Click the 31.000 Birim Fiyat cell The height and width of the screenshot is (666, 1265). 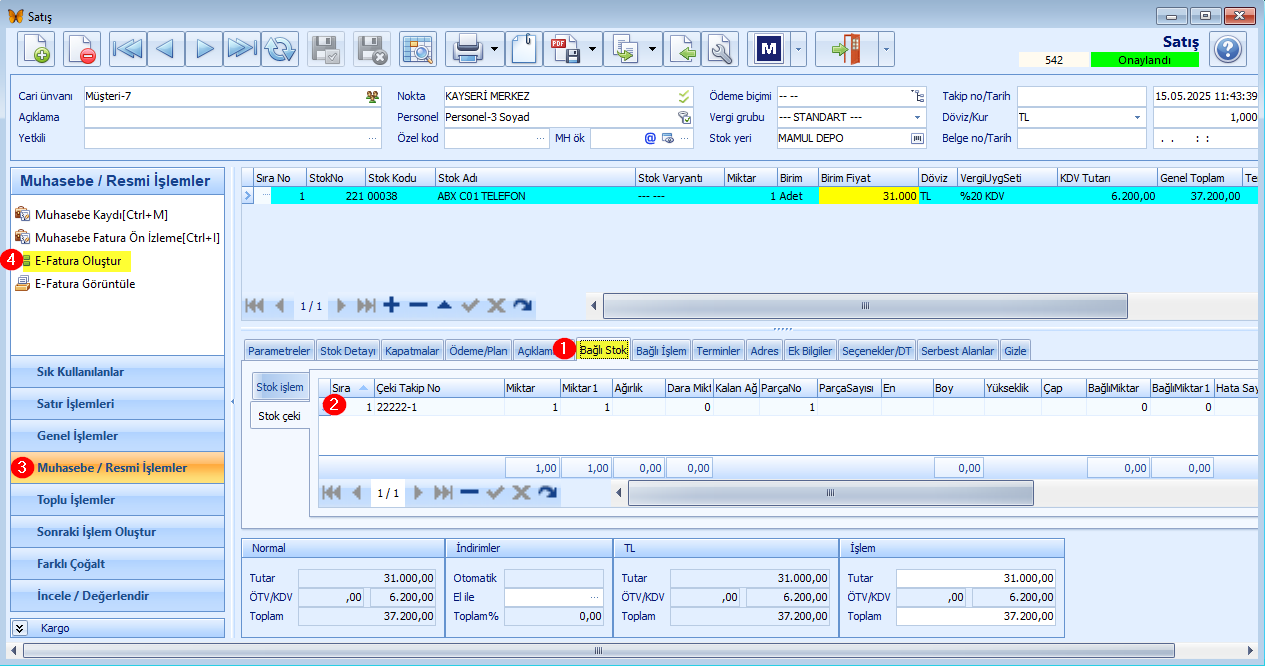(868, 196)
